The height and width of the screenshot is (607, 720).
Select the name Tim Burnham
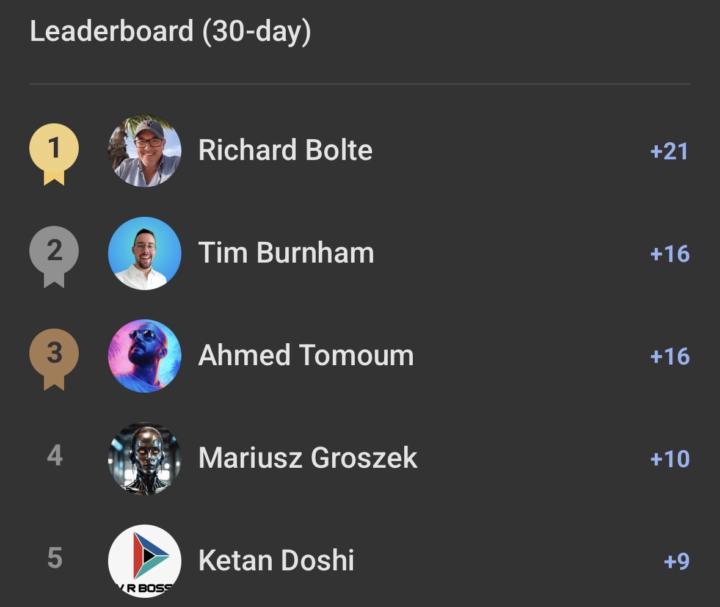[x=286, y=253]
